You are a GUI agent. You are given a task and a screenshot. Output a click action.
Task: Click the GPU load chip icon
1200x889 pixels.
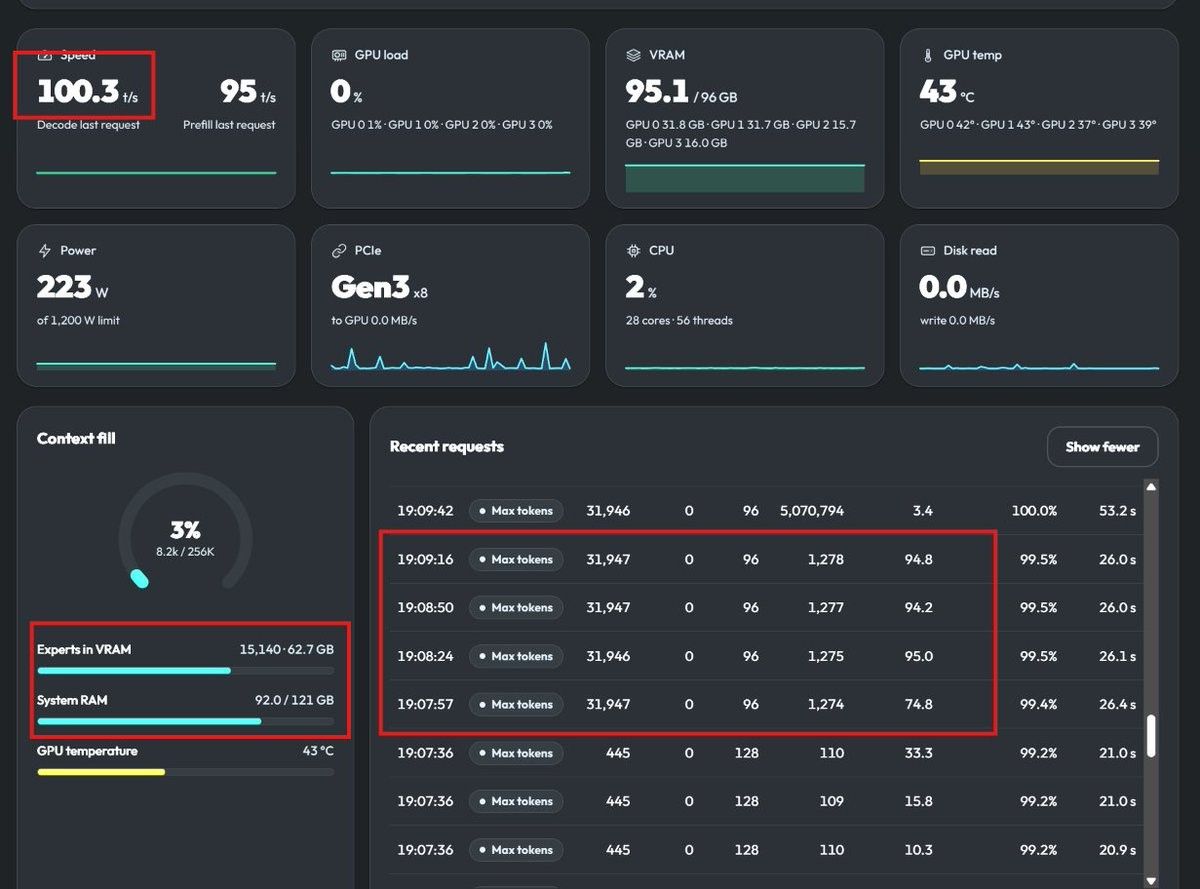(x=338, y=55)
